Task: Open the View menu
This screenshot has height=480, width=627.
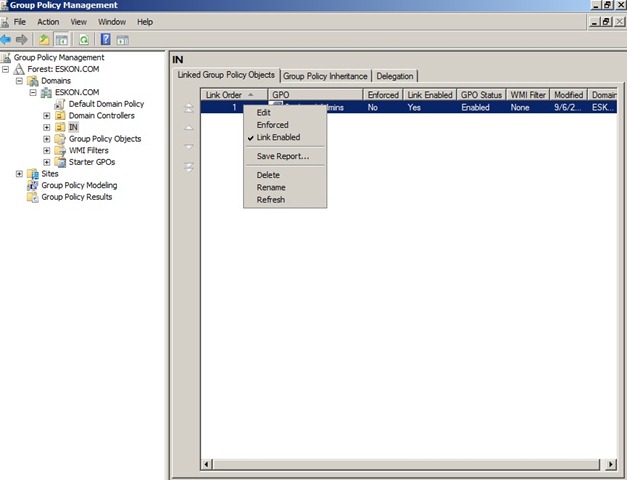Action: pos(78,22)
